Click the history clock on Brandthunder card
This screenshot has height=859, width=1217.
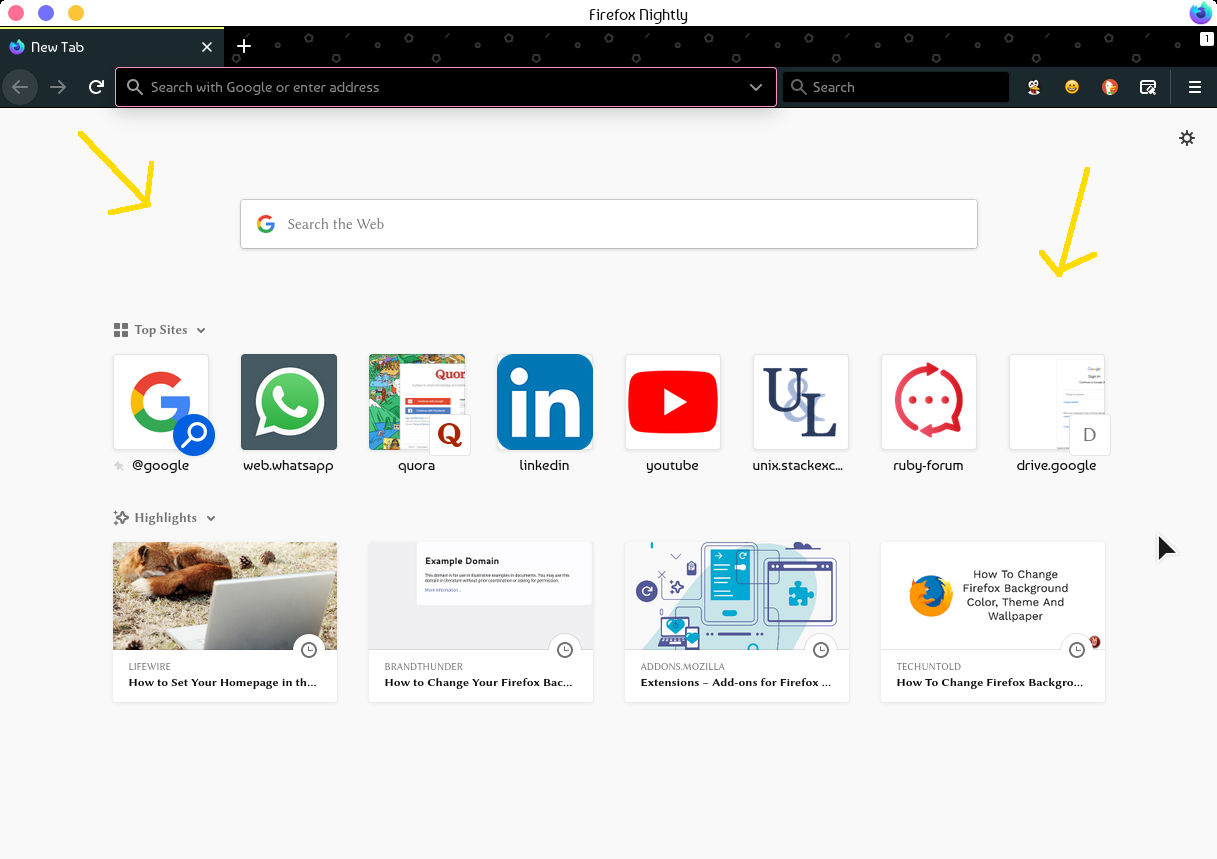pos(565,650)
